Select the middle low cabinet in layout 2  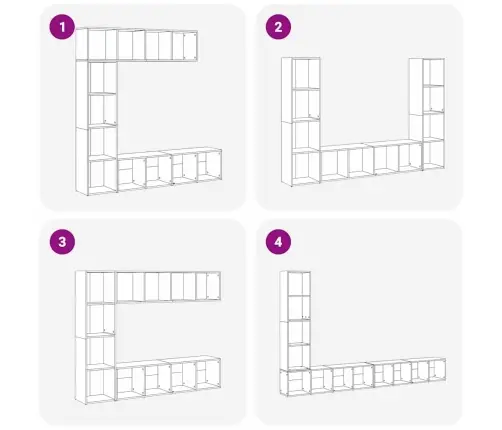(x=371, y=161)
